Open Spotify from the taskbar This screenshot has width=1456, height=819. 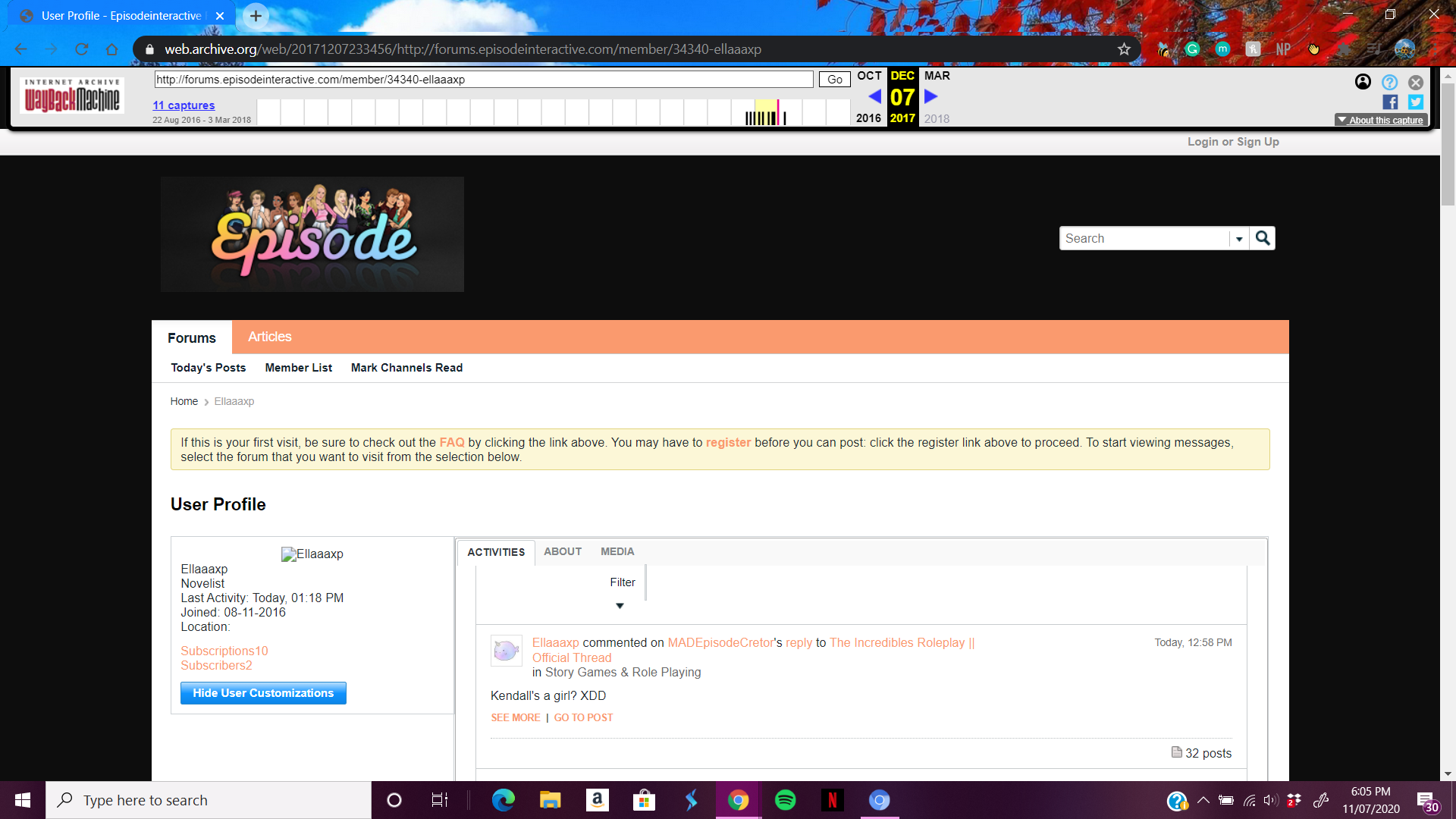pyautogui.click(x=786, y=800)
